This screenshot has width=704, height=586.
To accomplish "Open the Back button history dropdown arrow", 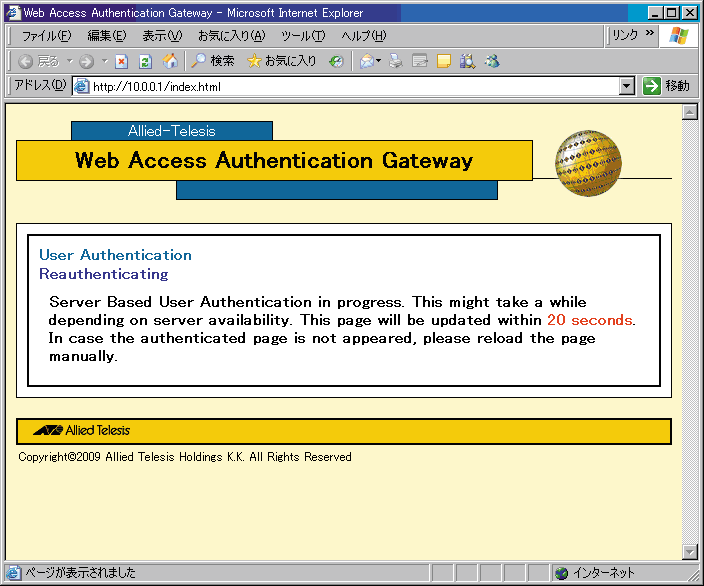I will (x=70, y=61).
